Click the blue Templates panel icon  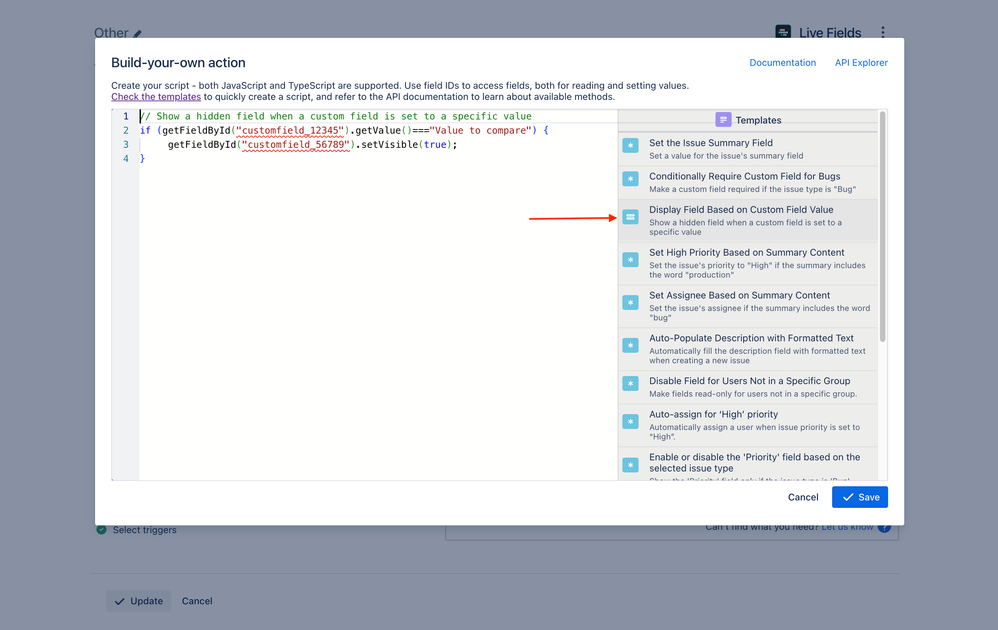pos(722,120)
